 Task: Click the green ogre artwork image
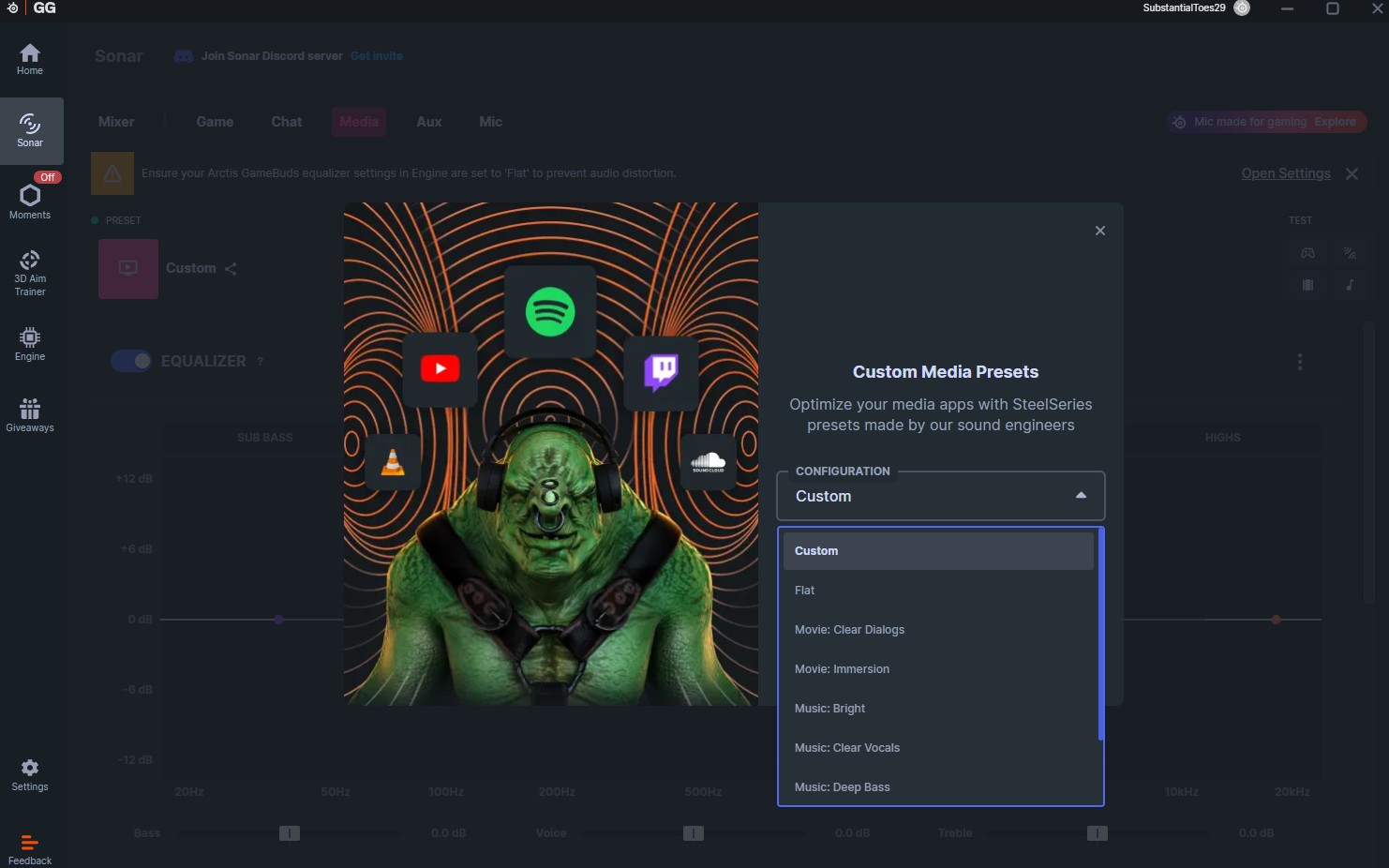(x=551, y=454)
